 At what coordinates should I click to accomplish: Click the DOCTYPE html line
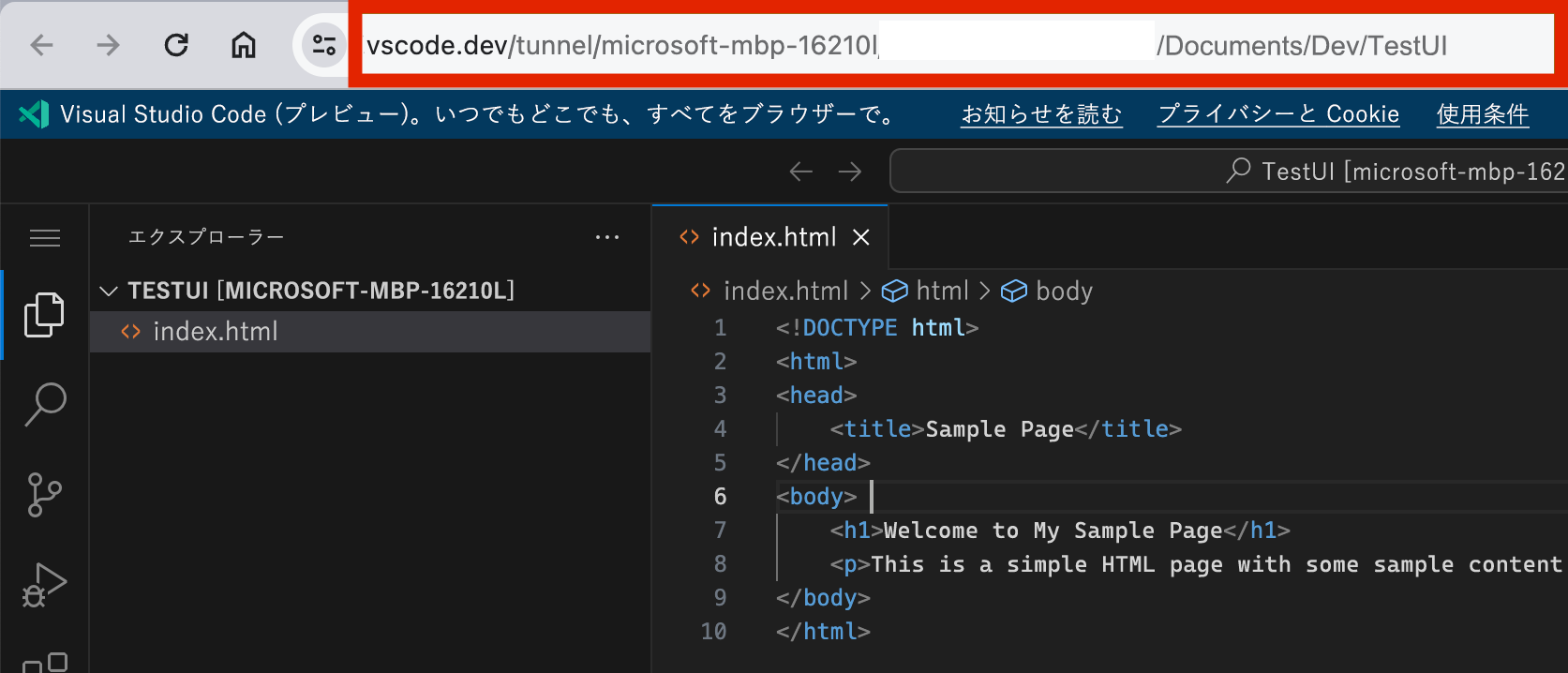tap(877, 328)
